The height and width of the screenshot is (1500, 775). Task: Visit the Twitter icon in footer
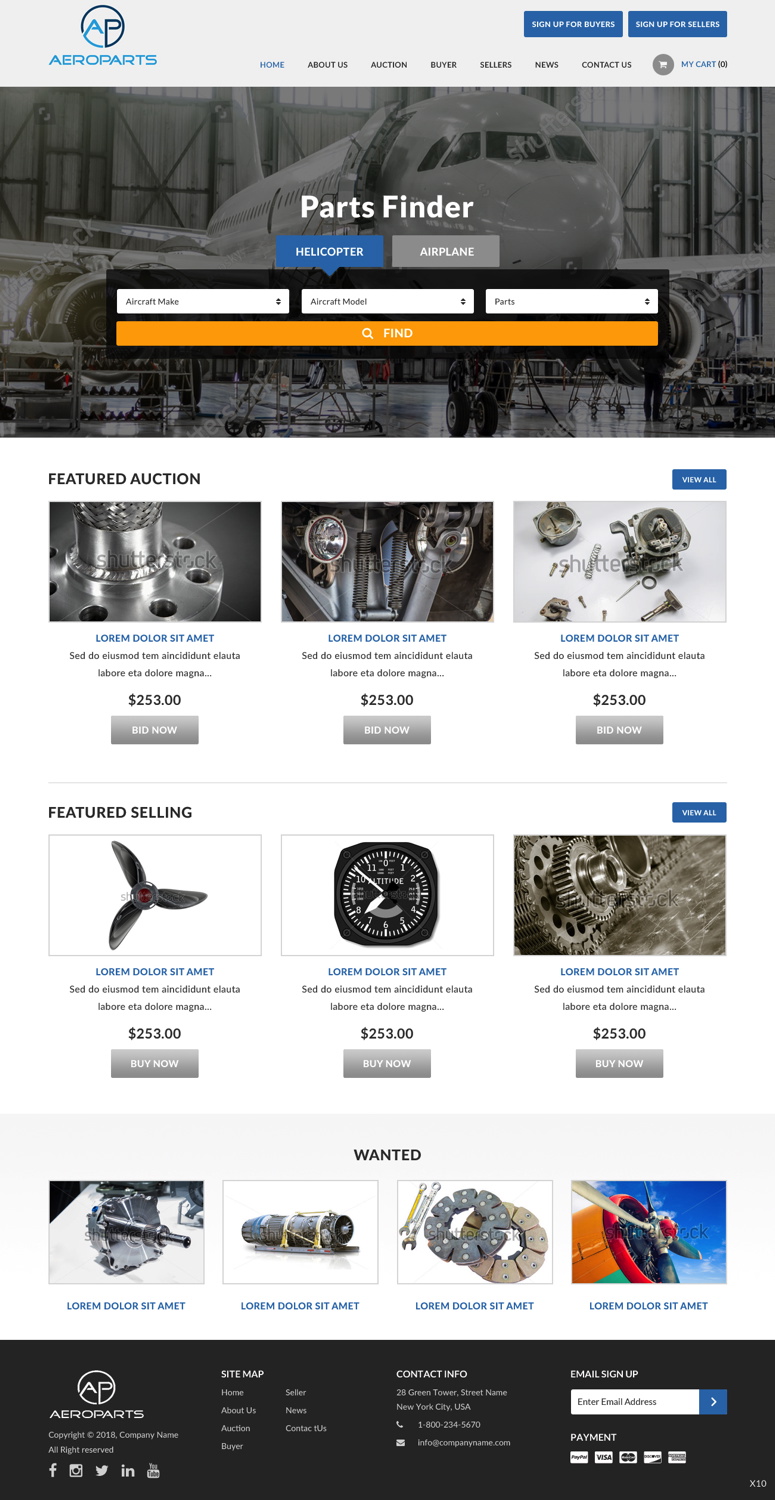point(102,1470)
